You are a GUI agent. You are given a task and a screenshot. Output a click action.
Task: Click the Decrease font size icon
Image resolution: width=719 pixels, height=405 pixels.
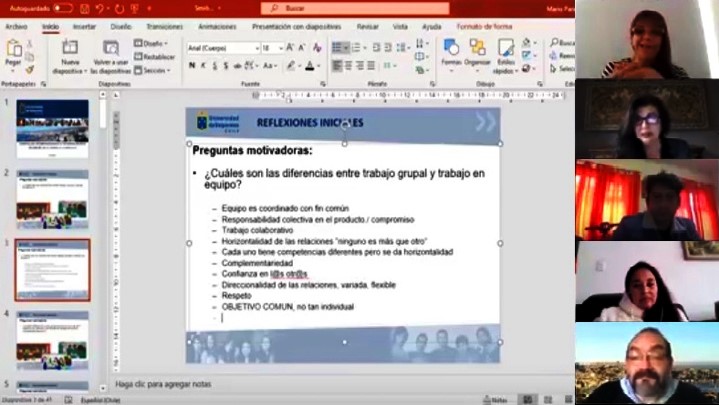[x=302, y=47]
